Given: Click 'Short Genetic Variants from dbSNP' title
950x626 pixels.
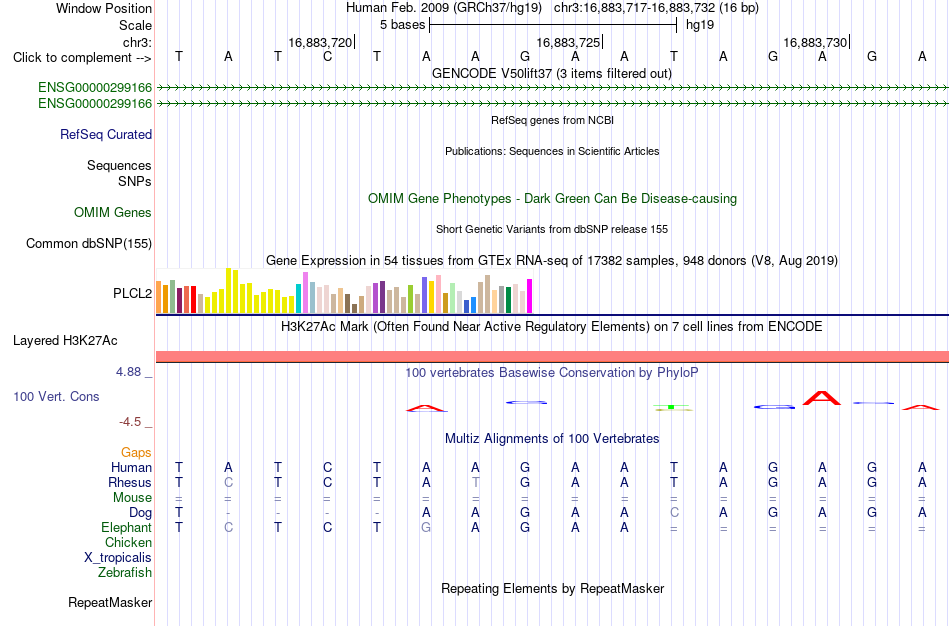Looking at the screenshot, I should click(552, 229).
